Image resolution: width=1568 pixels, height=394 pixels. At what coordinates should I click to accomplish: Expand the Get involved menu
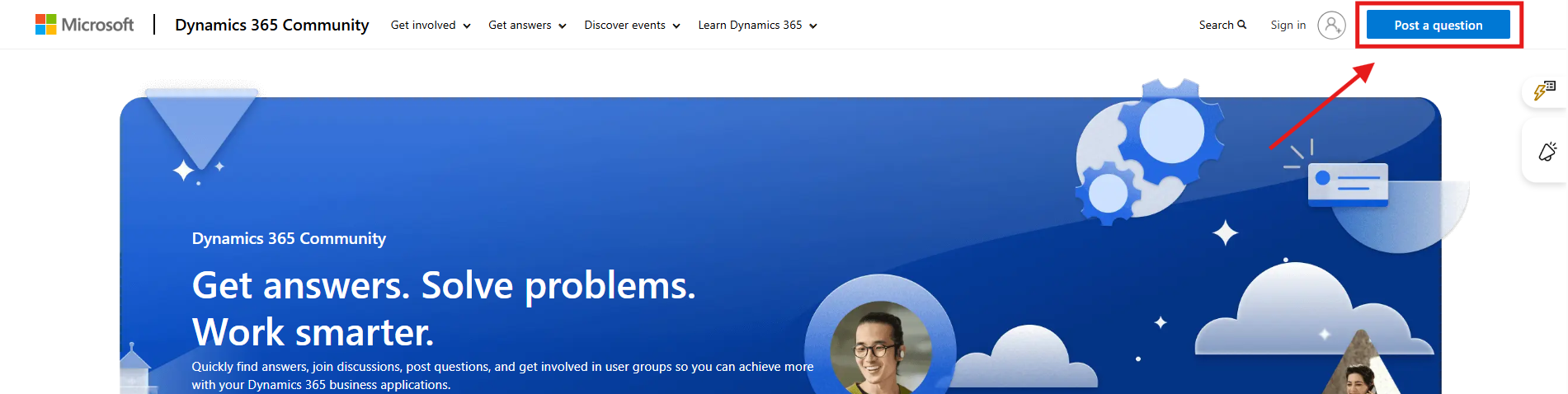(431, 26)
